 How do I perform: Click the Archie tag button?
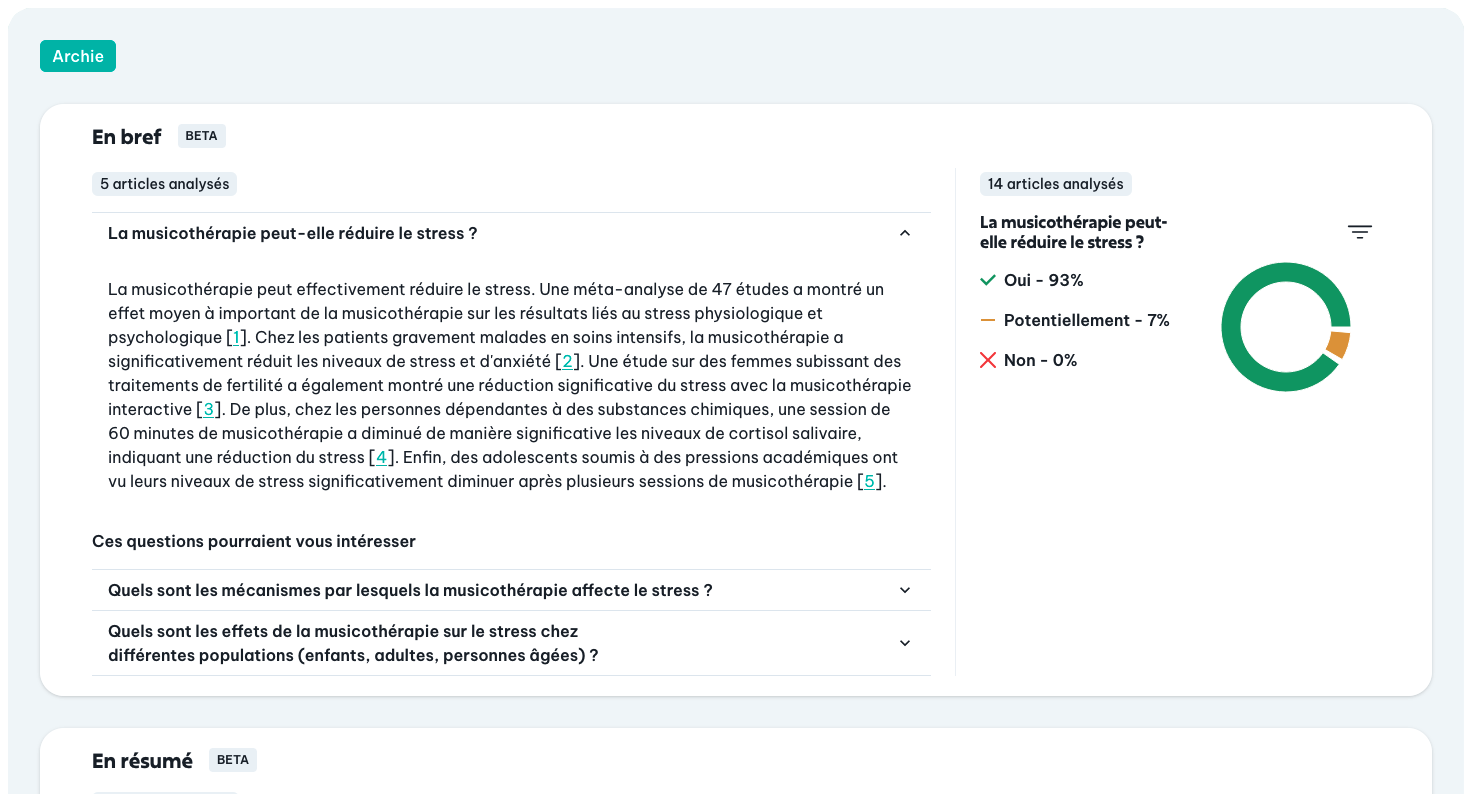78,56
